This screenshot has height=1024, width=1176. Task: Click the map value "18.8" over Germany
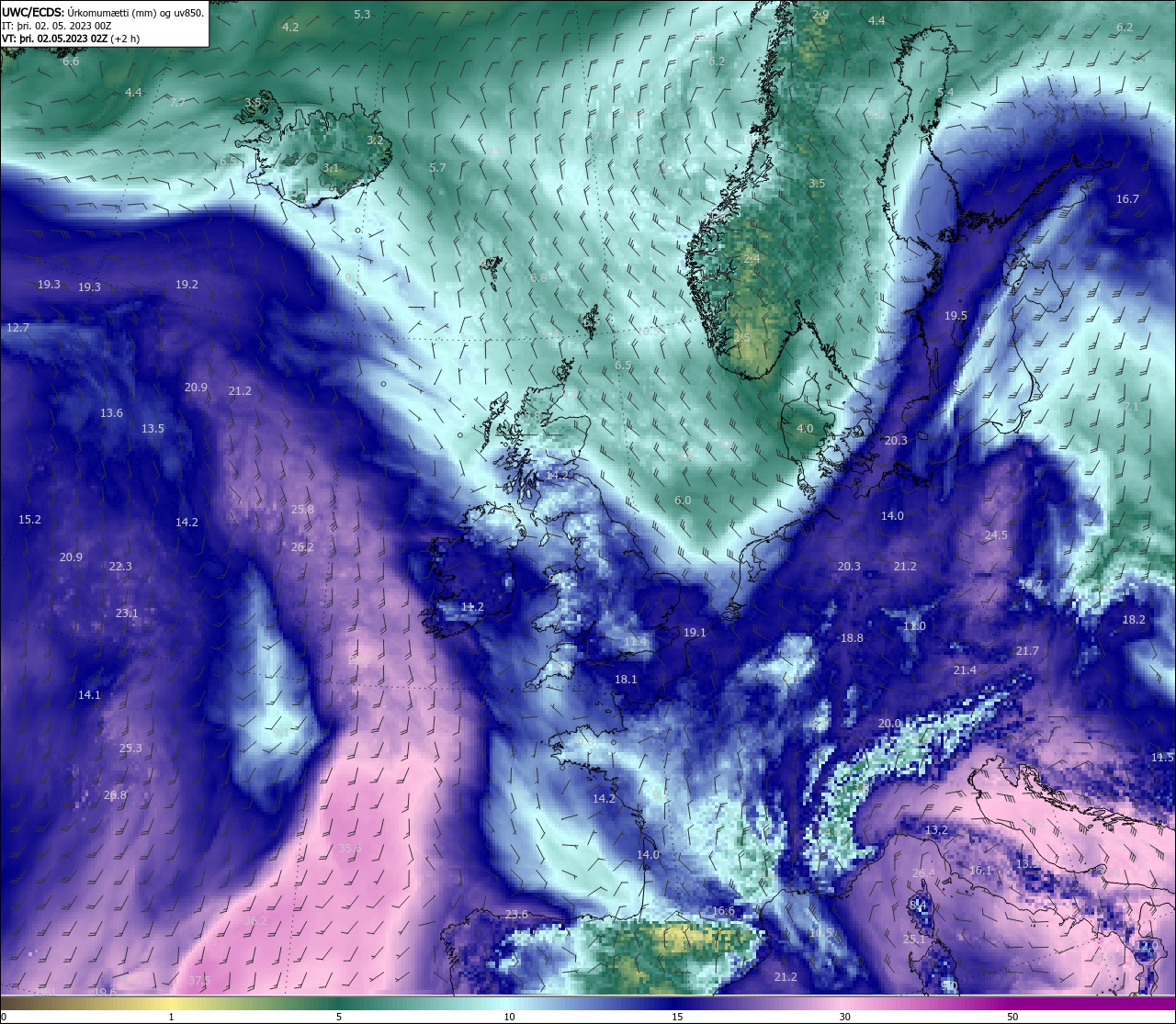(x=852, y=638)
